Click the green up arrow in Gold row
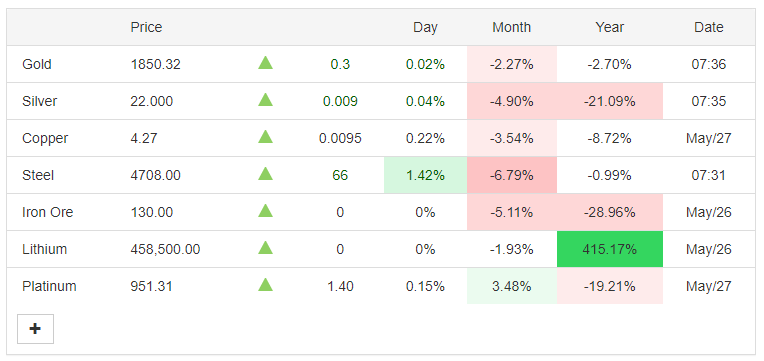764x361 pixels. [x=265, y=63]
